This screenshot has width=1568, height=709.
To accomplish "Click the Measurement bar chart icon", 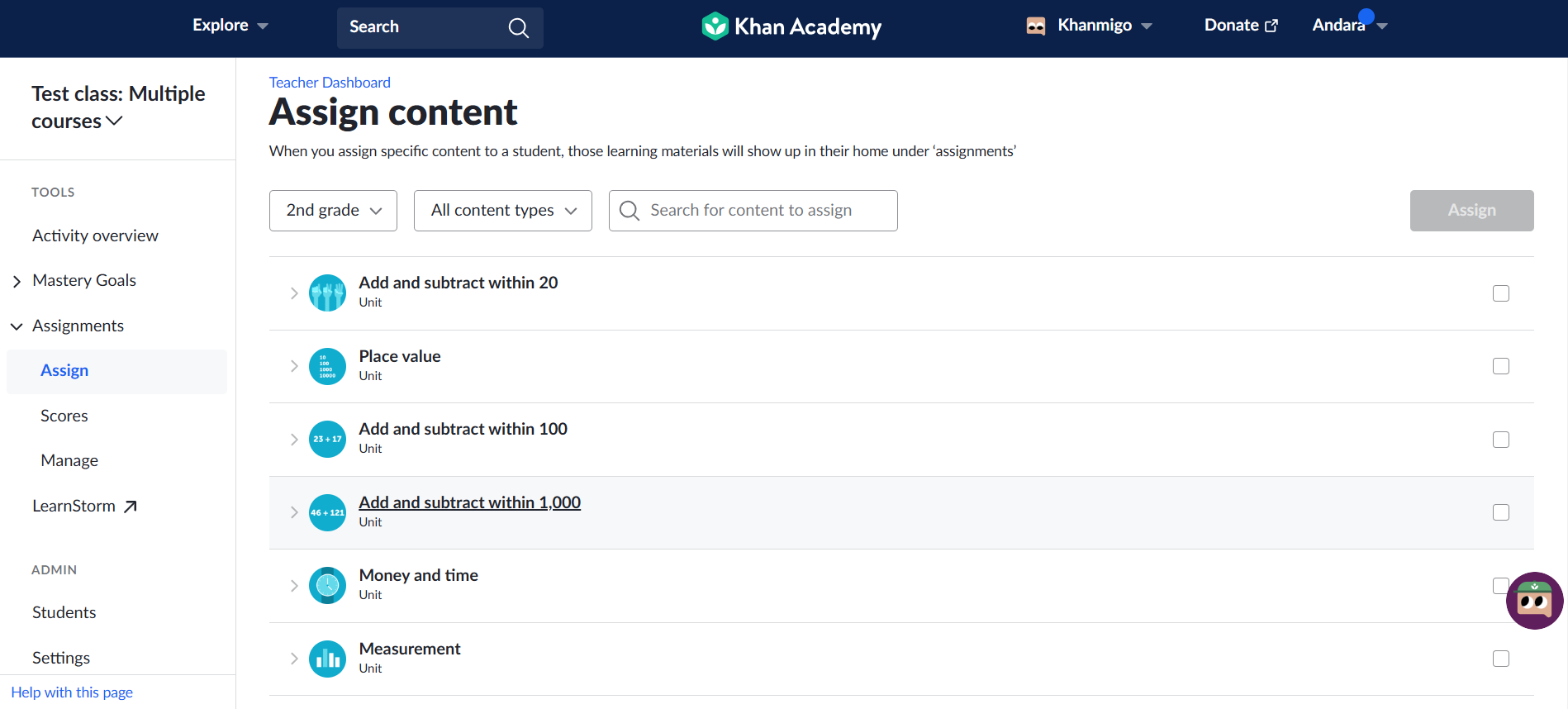I will pos(327,659).
